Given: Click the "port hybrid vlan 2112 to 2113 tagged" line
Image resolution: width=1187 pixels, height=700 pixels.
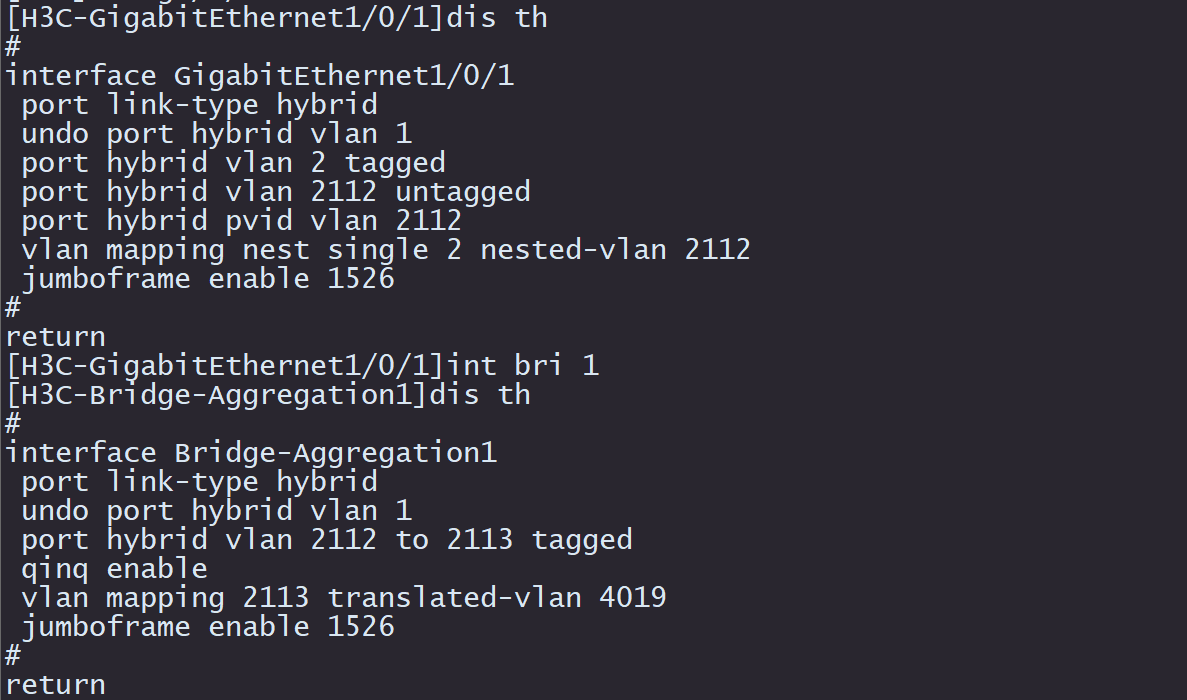Looking at the screenshot, I should click(327, 540).
